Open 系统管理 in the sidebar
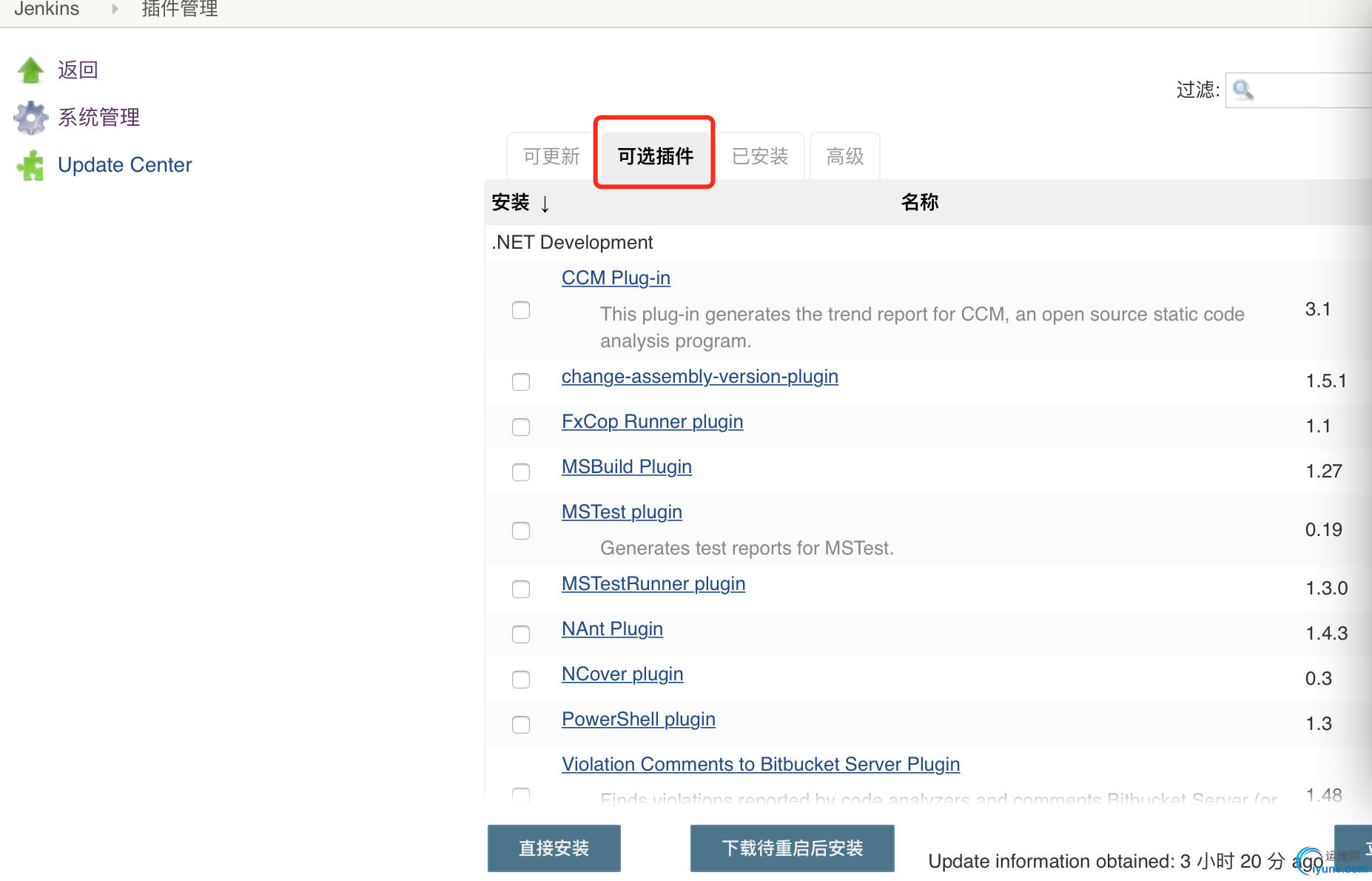 click(98, 117)
